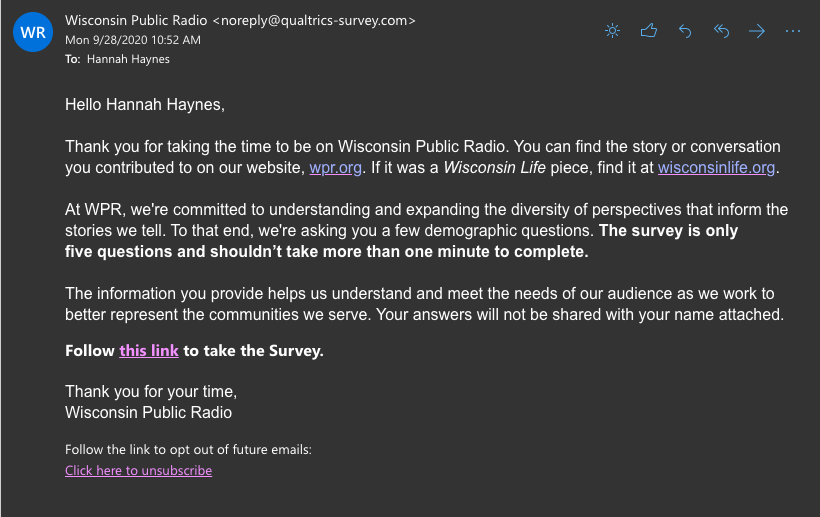Click the Reply All double-arrow icon

click(721, 31)
